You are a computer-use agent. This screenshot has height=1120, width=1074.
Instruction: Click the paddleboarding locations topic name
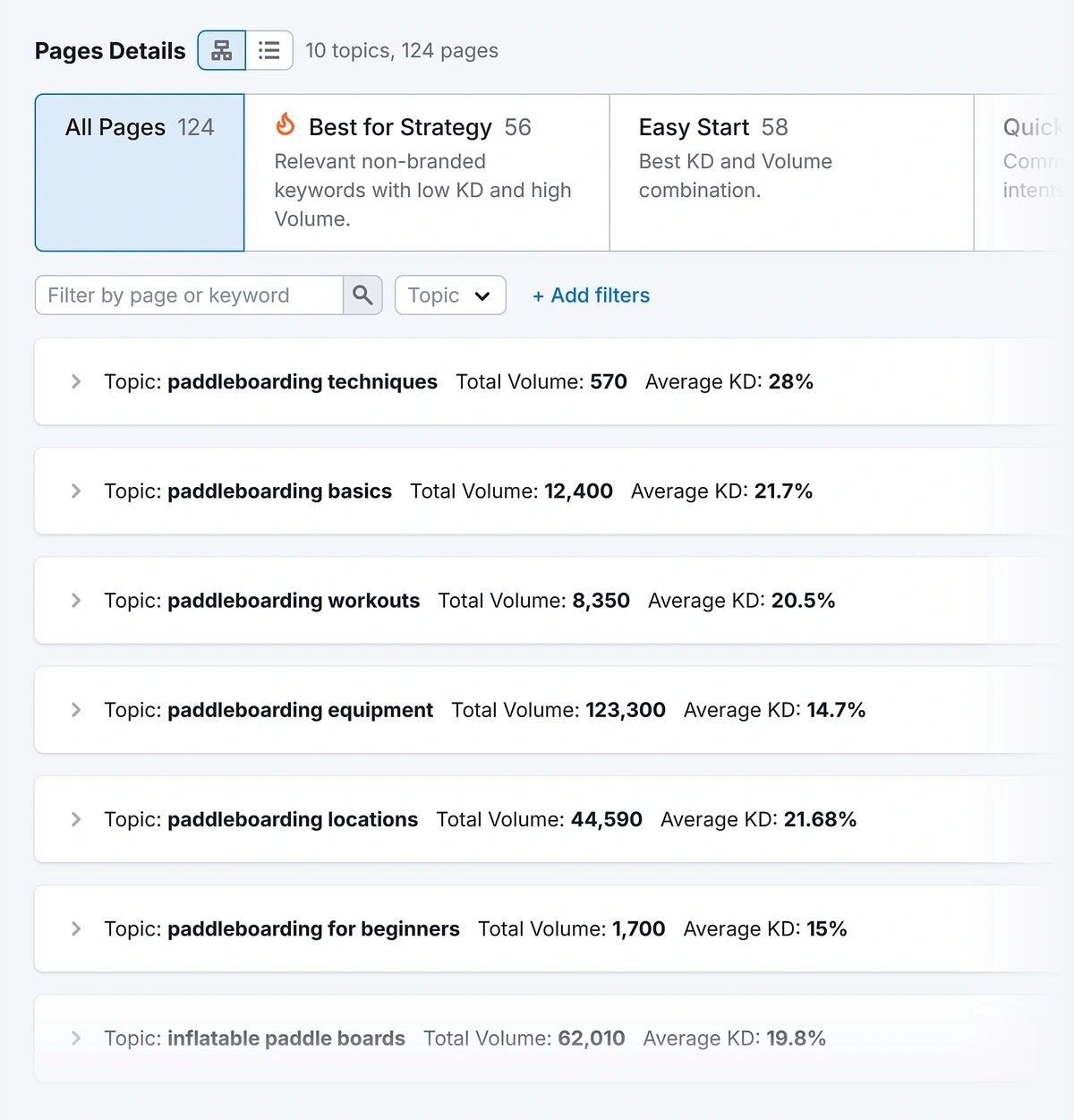(x=293, y=820)
